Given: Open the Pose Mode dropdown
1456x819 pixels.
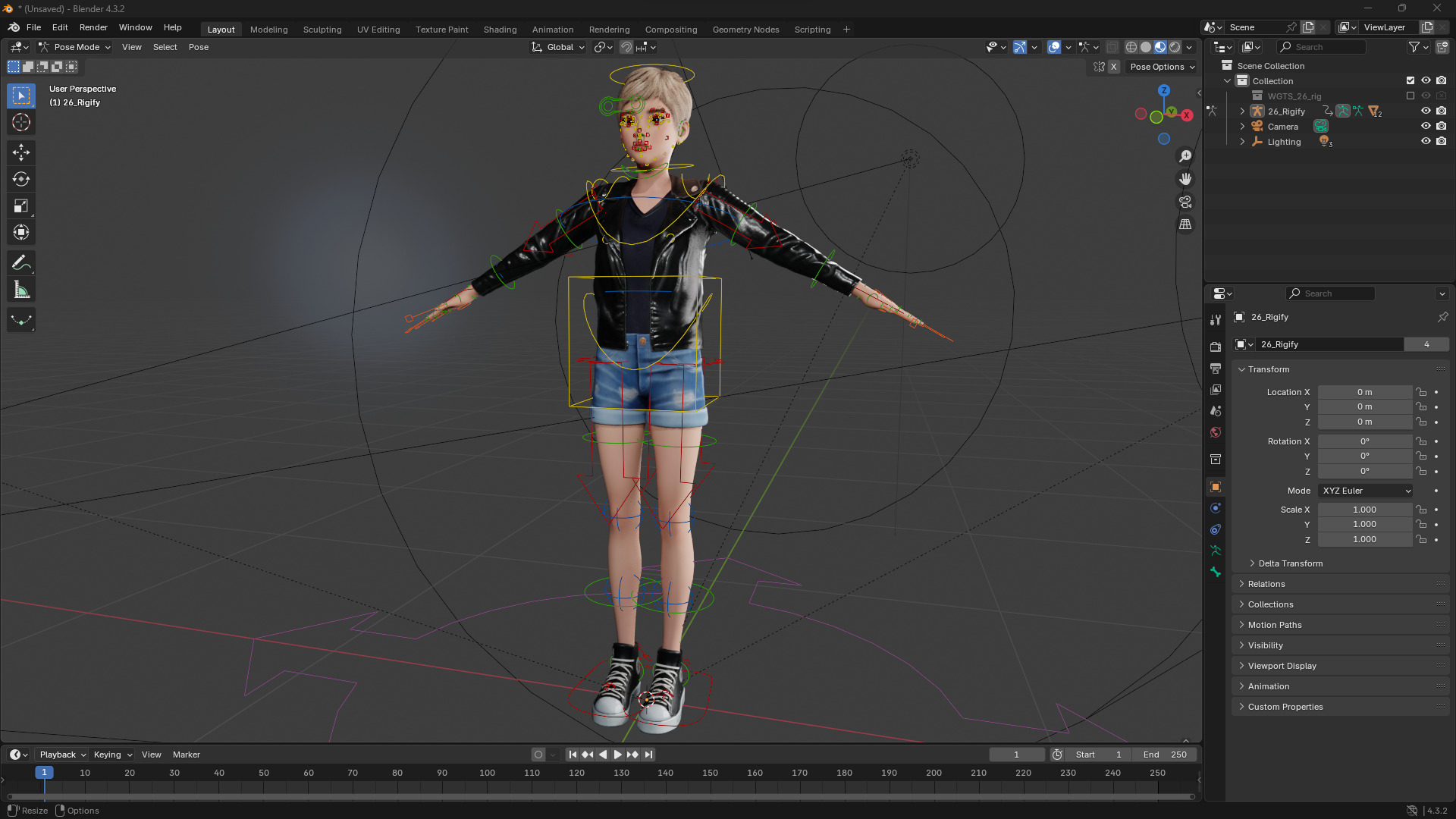Looking at the screenshot, I should [75, 47].
